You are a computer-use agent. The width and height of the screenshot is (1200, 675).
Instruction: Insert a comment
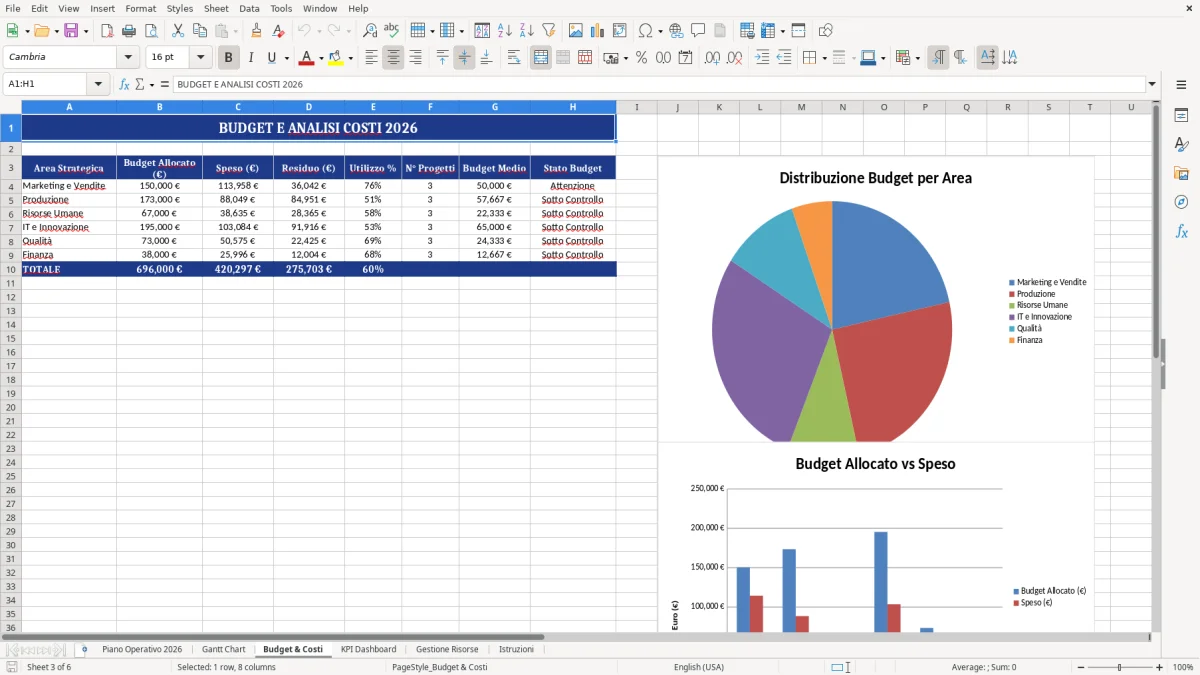click(x=698, y=31)
